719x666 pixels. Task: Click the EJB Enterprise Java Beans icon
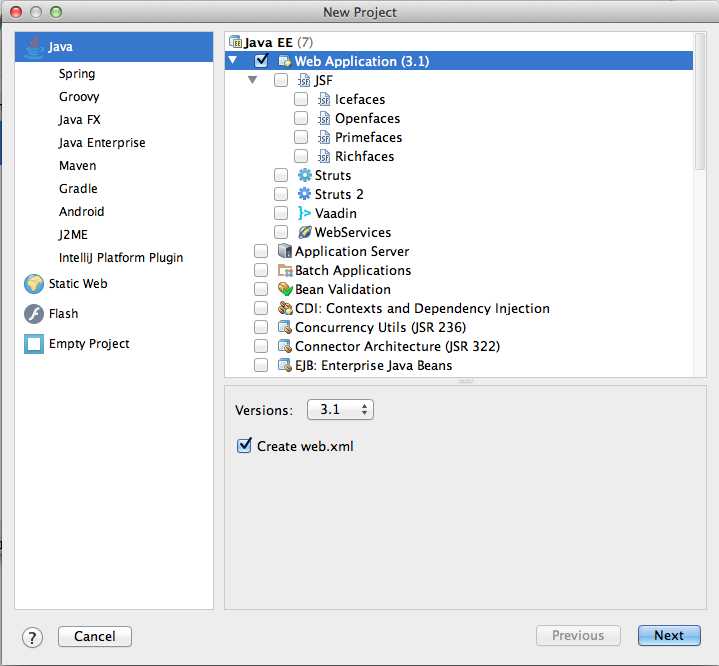285,366
